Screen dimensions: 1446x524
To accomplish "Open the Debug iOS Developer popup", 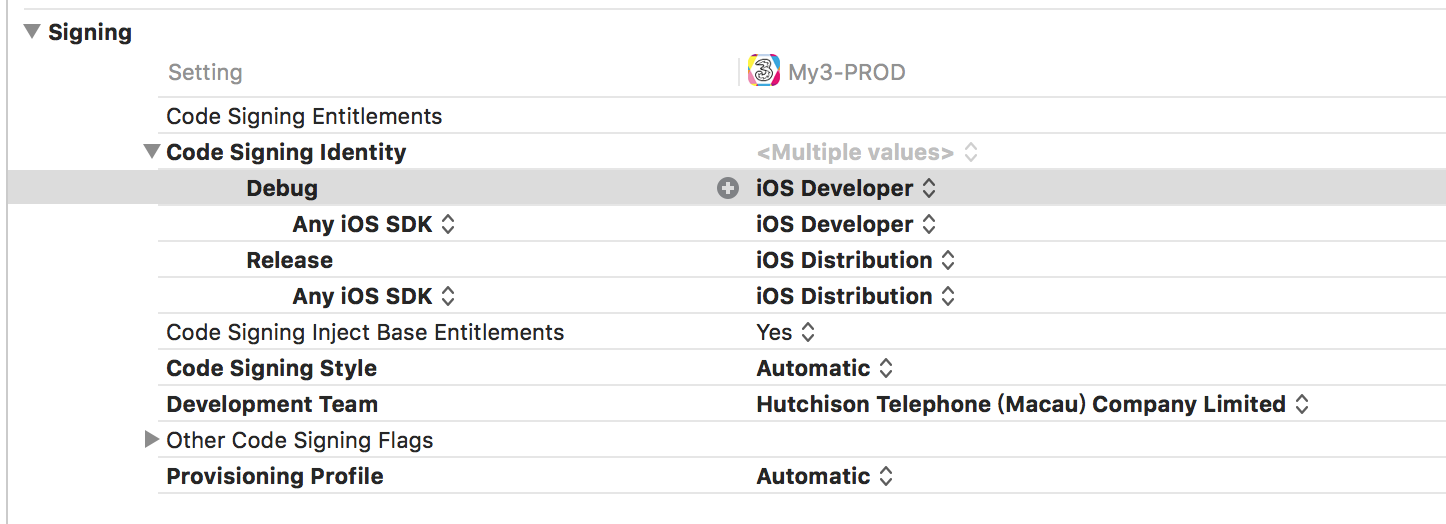I will point(846,188).
